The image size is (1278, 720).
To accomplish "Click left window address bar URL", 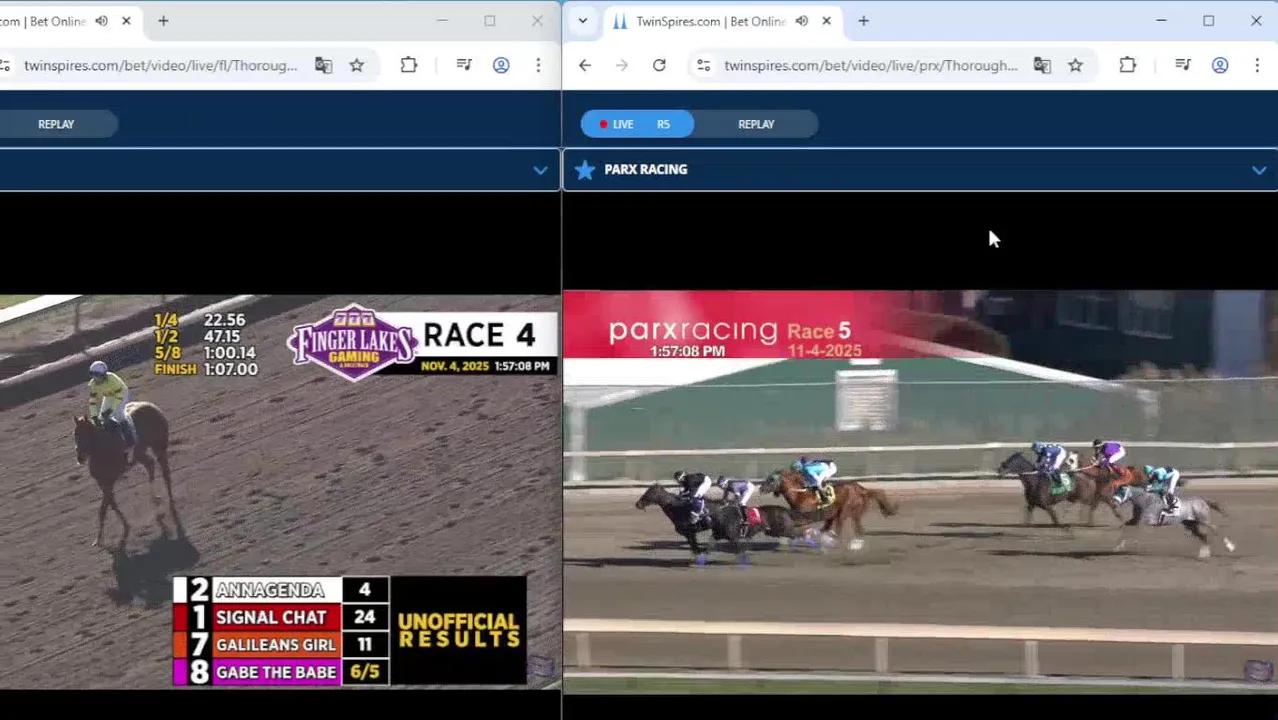I will (x=161, y=65).
